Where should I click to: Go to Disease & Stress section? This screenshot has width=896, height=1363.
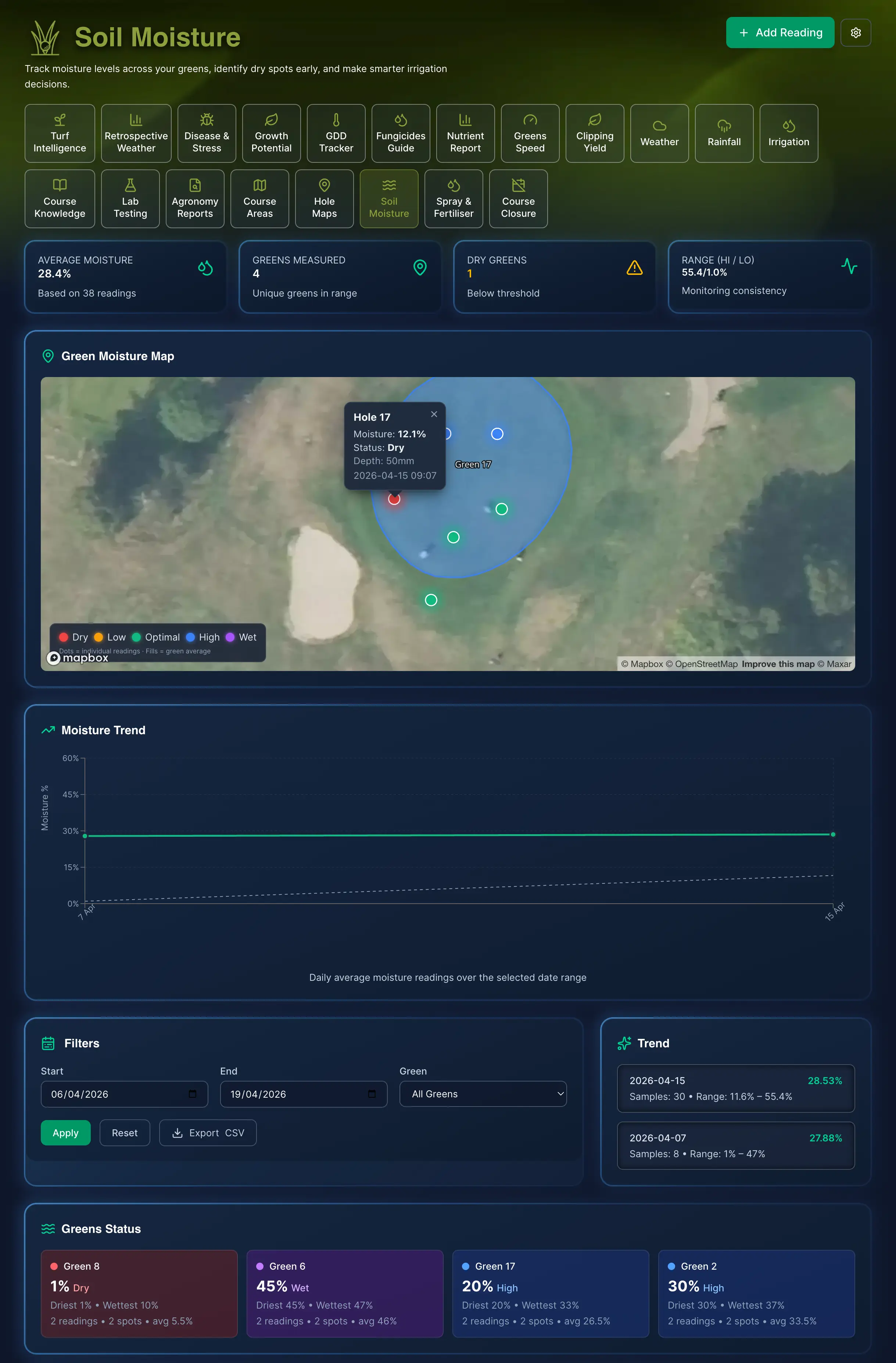tap(207, 133)
